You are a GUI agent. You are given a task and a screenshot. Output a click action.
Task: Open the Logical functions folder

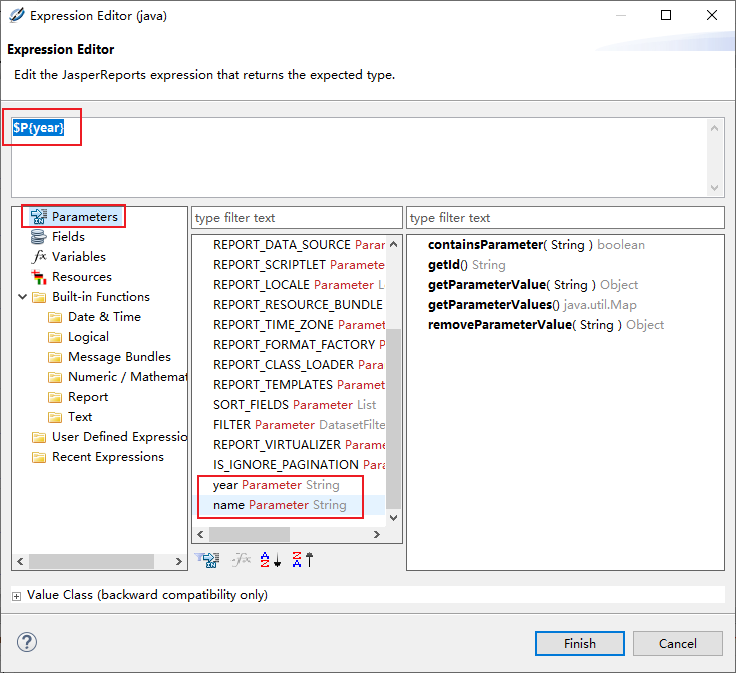(88, 337)
